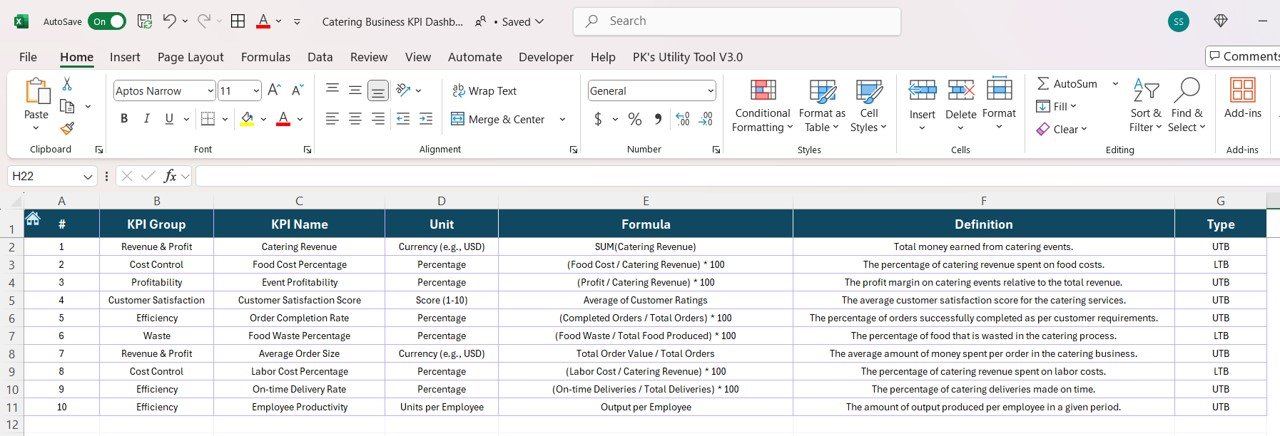Click red font color in quick access toolbar

(x=263, y=21)
